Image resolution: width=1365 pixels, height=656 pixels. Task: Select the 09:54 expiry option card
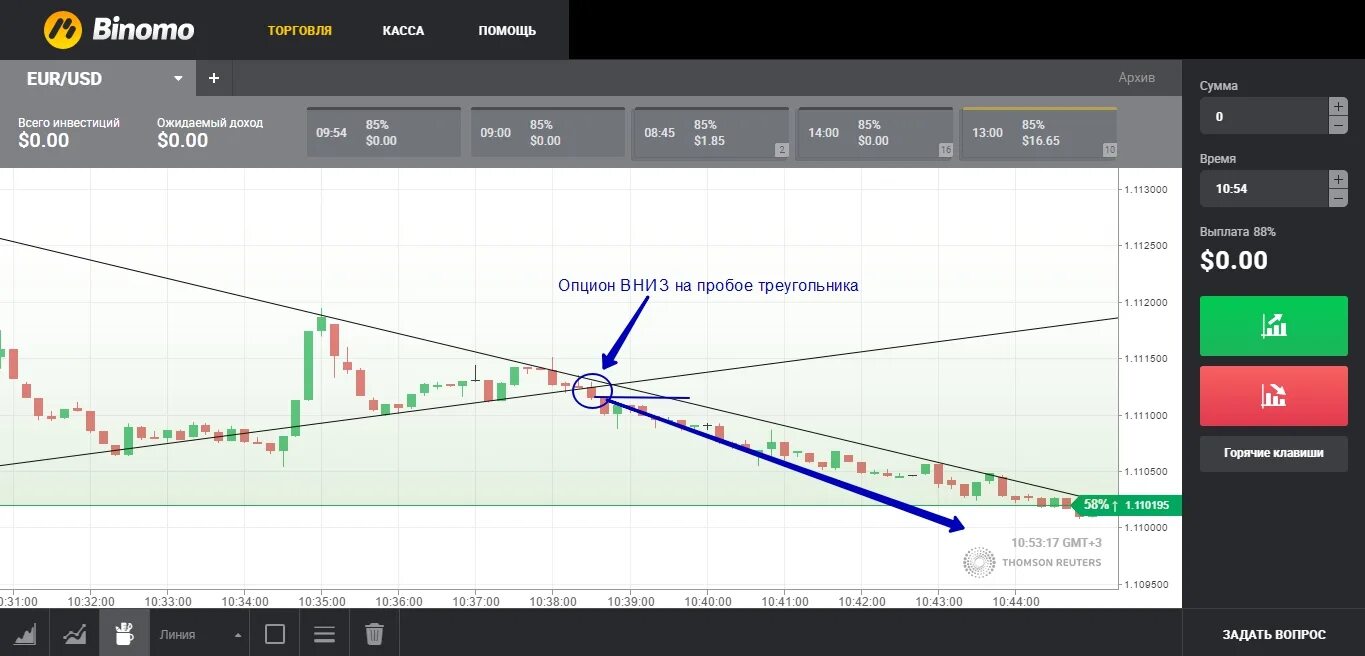tap(384, 132)
